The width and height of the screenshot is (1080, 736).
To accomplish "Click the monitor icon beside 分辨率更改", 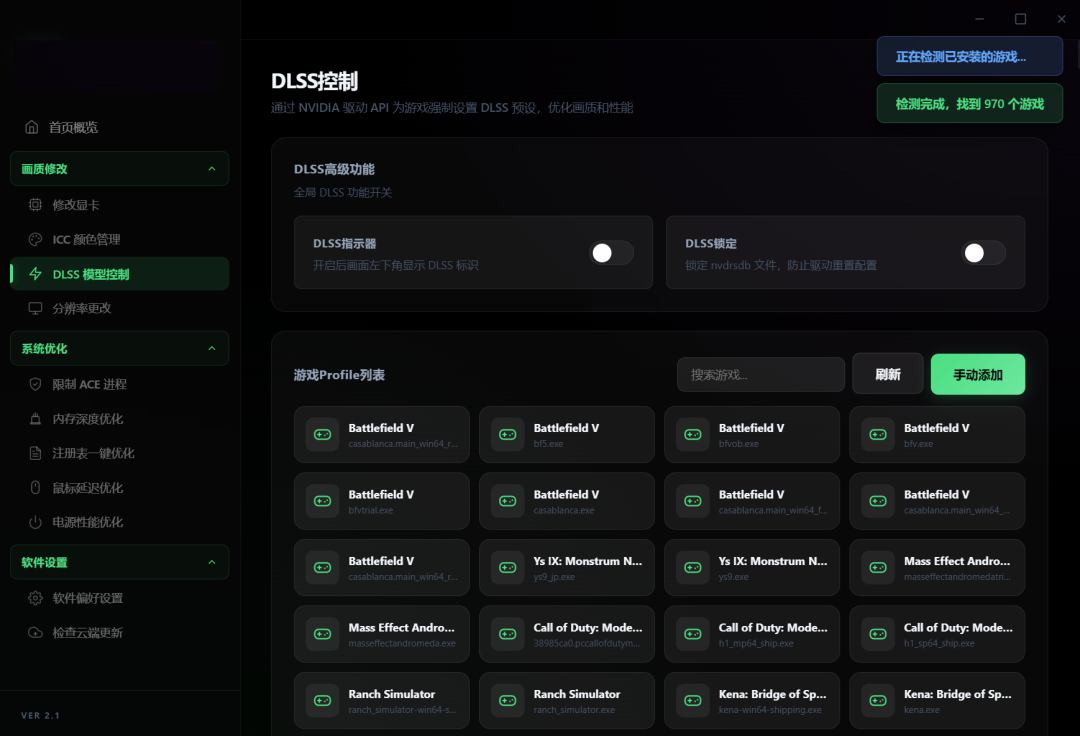I will [x=35, y=308].
